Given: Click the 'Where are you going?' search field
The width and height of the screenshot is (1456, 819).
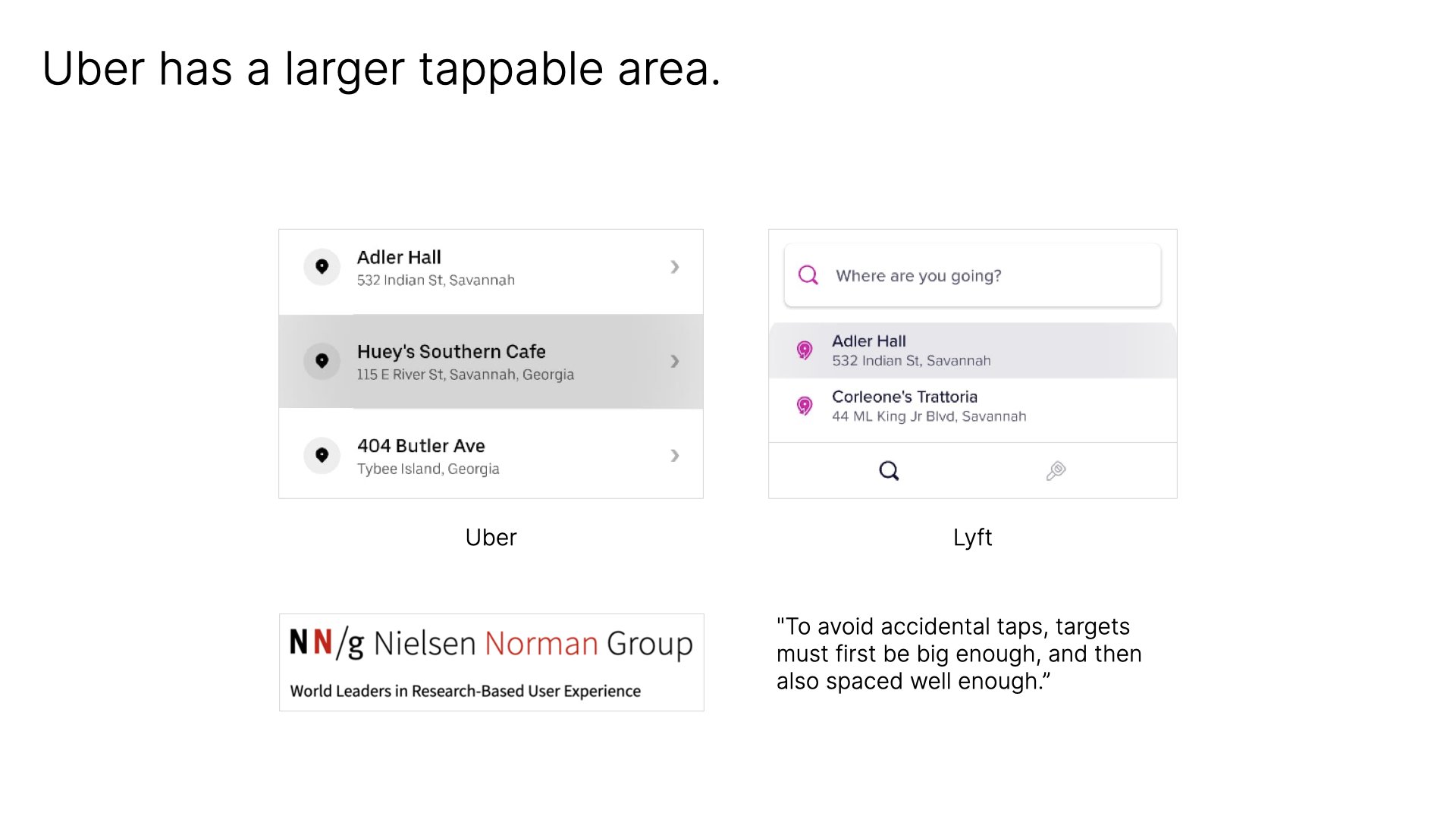Looking at the screenshot, I should coord(972,275).
